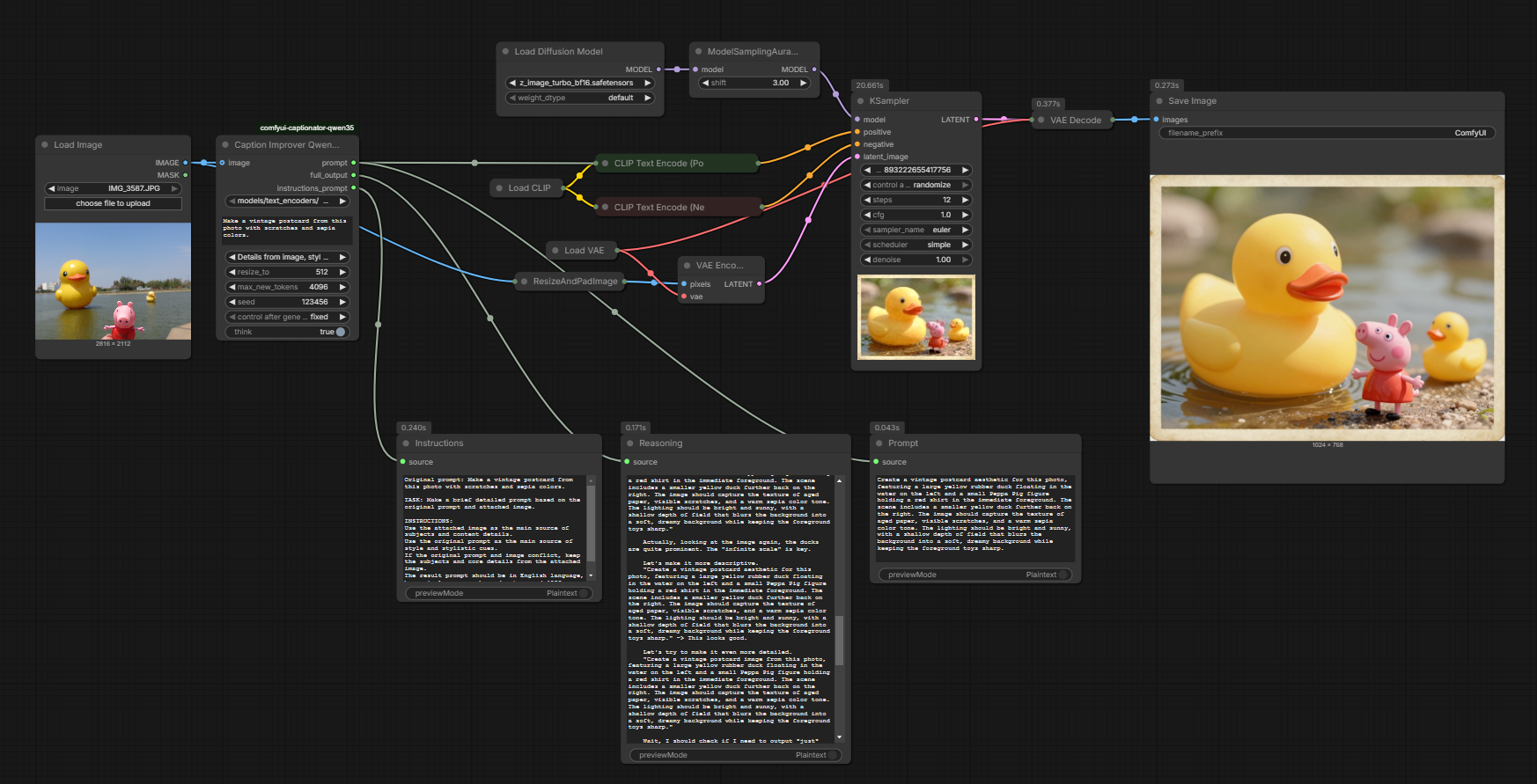Click the Load Diffusion Model collapse dot
The image size is (1537, 784).
[505, 52]
